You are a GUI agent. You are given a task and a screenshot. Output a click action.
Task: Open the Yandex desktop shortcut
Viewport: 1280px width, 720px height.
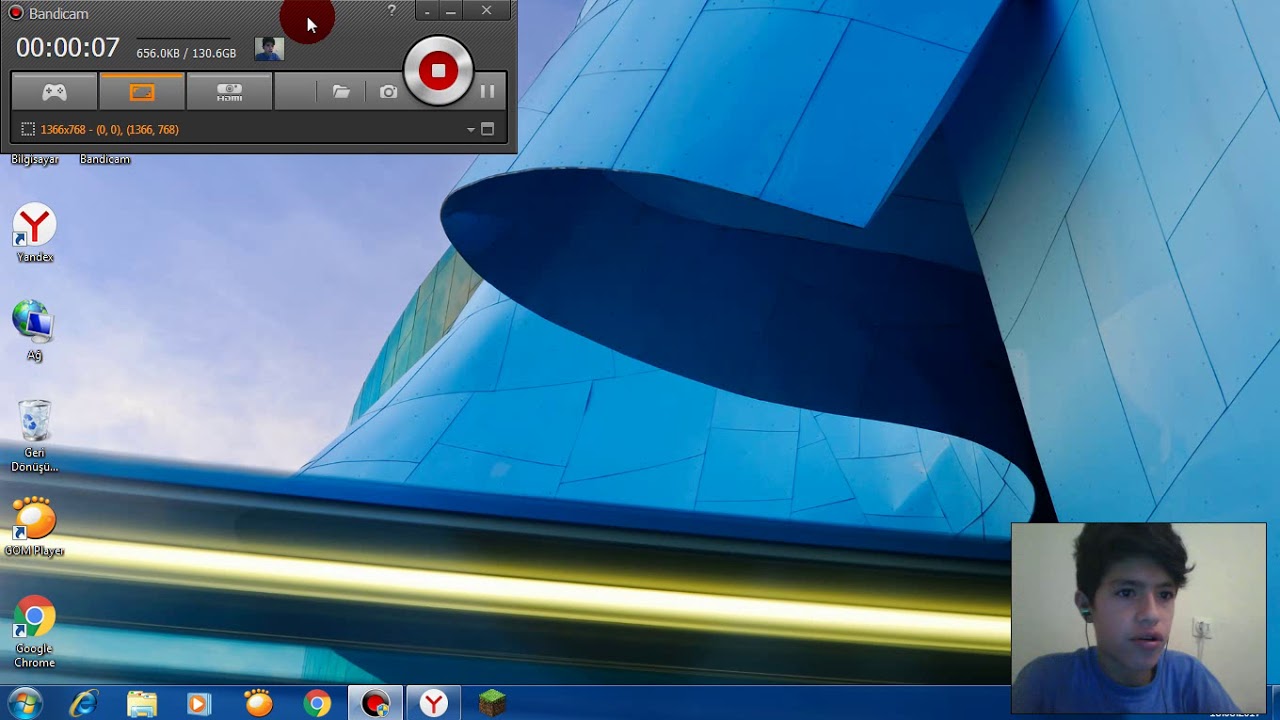[34, 234]
